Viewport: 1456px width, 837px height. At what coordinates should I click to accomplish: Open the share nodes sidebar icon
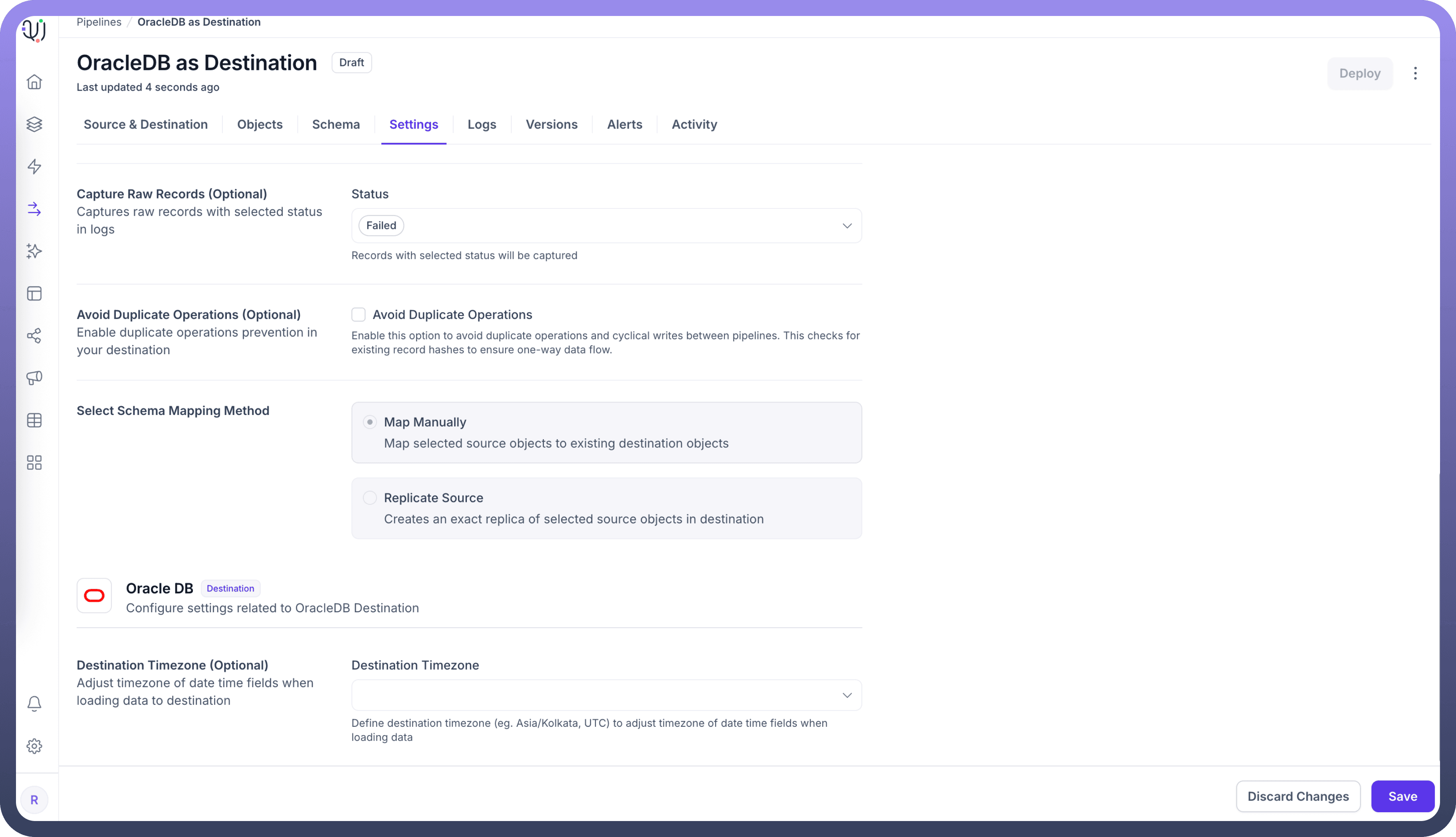(34, 336)
